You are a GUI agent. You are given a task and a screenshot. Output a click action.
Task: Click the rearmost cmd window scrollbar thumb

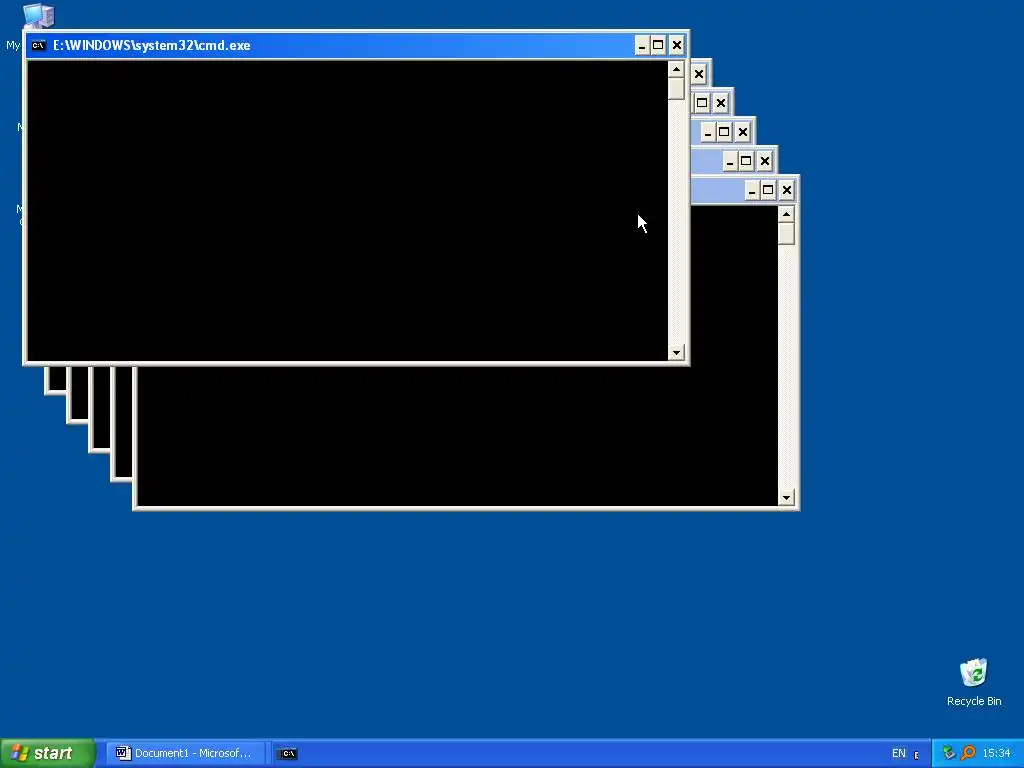(786, 234)
